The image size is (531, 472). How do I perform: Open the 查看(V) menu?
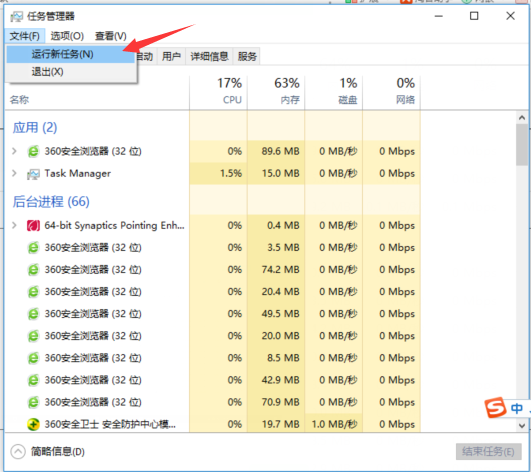point(110,36)
